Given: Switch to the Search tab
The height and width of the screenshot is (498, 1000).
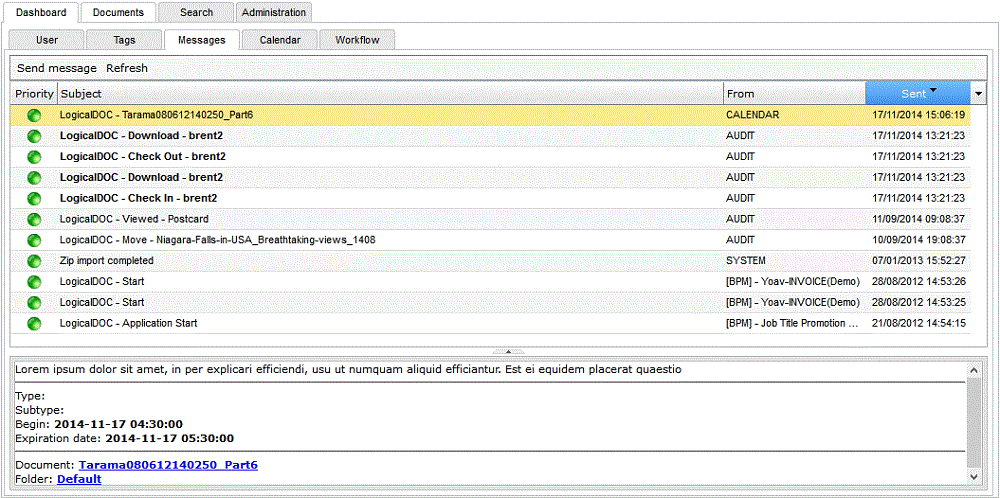Looking at the screenshot, I should pyautogui.click(x=196, y=12).
